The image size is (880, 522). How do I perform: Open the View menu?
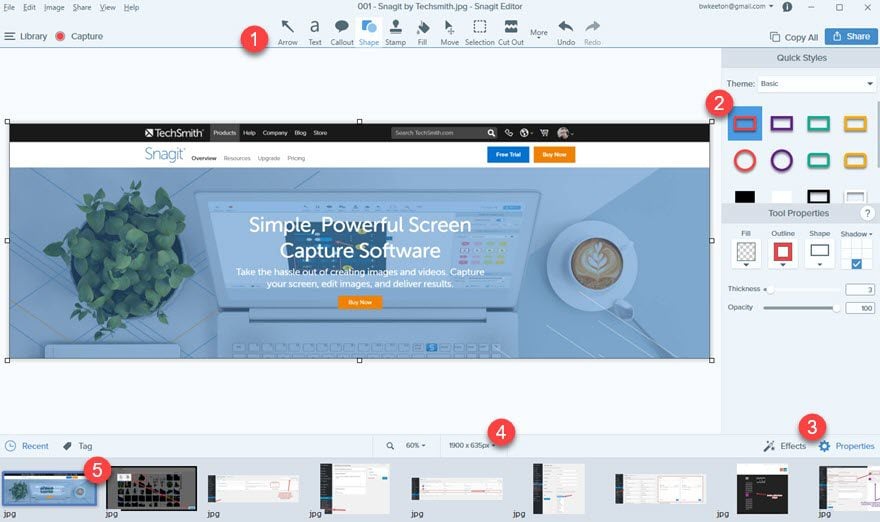click(x=108, y=7)
